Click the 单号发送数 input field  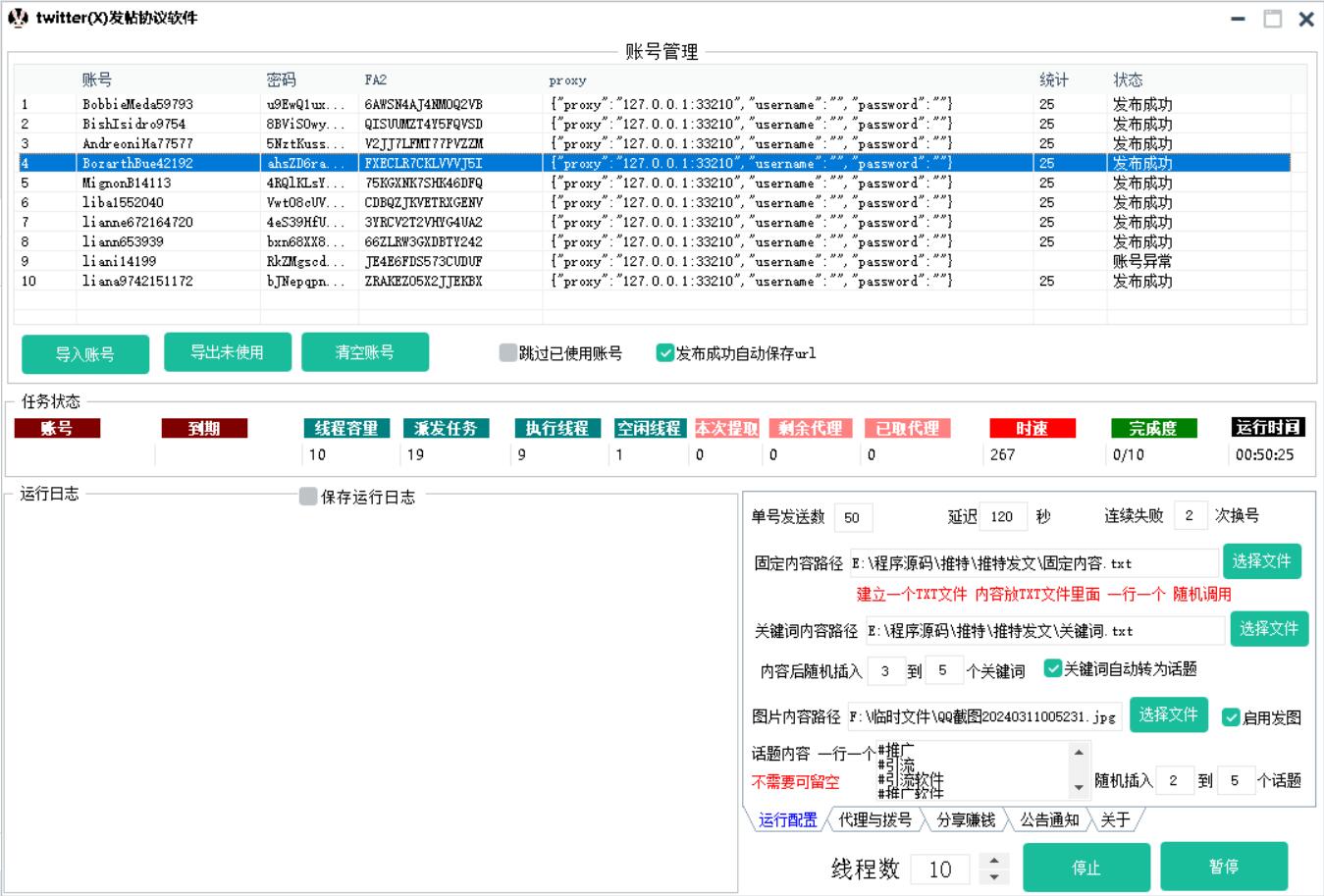tap(852, 517)
